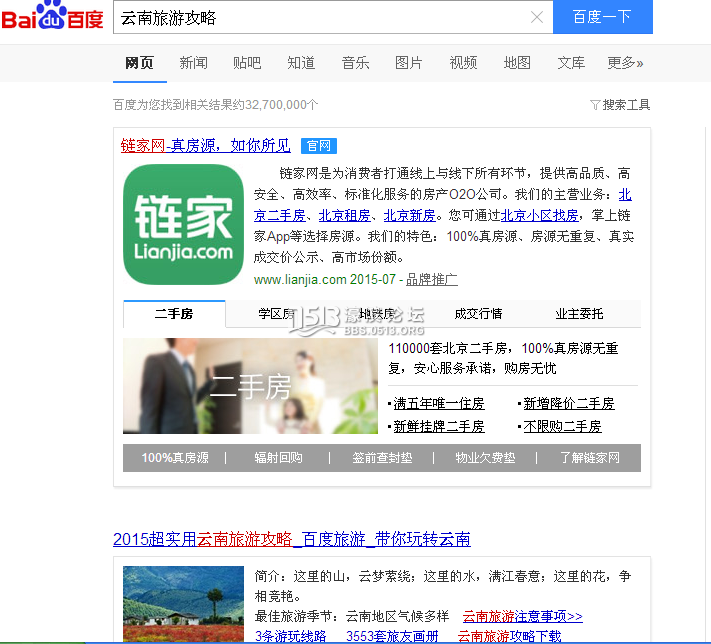Switch to the 新闻 tab
Screen dimensions: 711x644
click(x=194, y=63)
